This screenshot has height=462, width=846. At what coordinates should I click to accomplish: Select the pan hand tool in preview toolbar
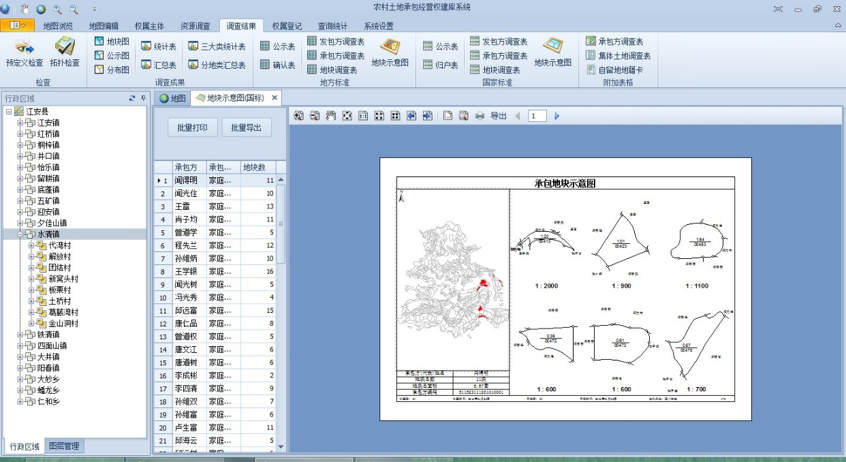[331, 116]
